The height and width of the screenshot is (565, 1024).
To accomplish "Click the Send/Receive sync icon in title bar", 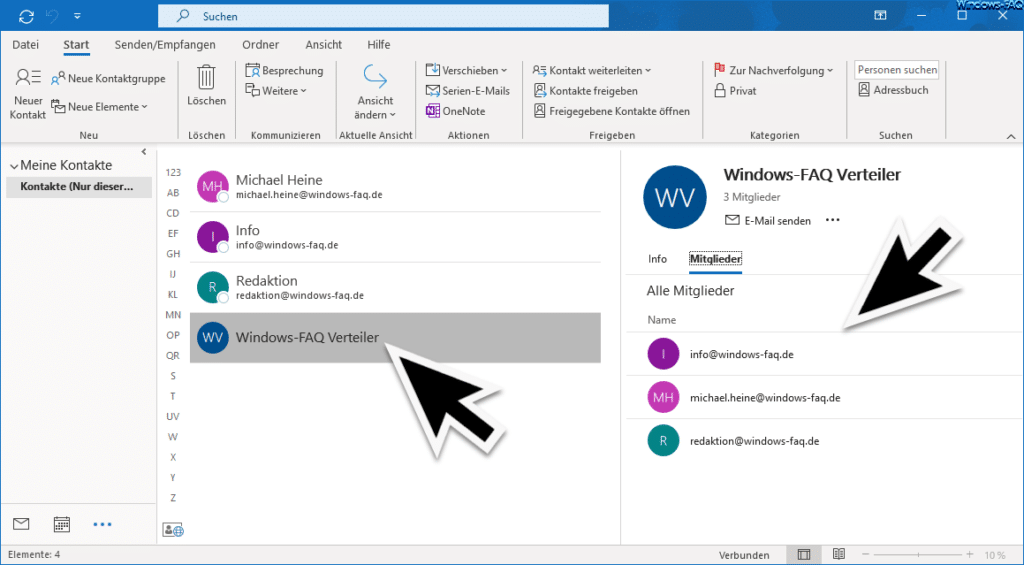I will pyautogui.click(x=26, y=16).
